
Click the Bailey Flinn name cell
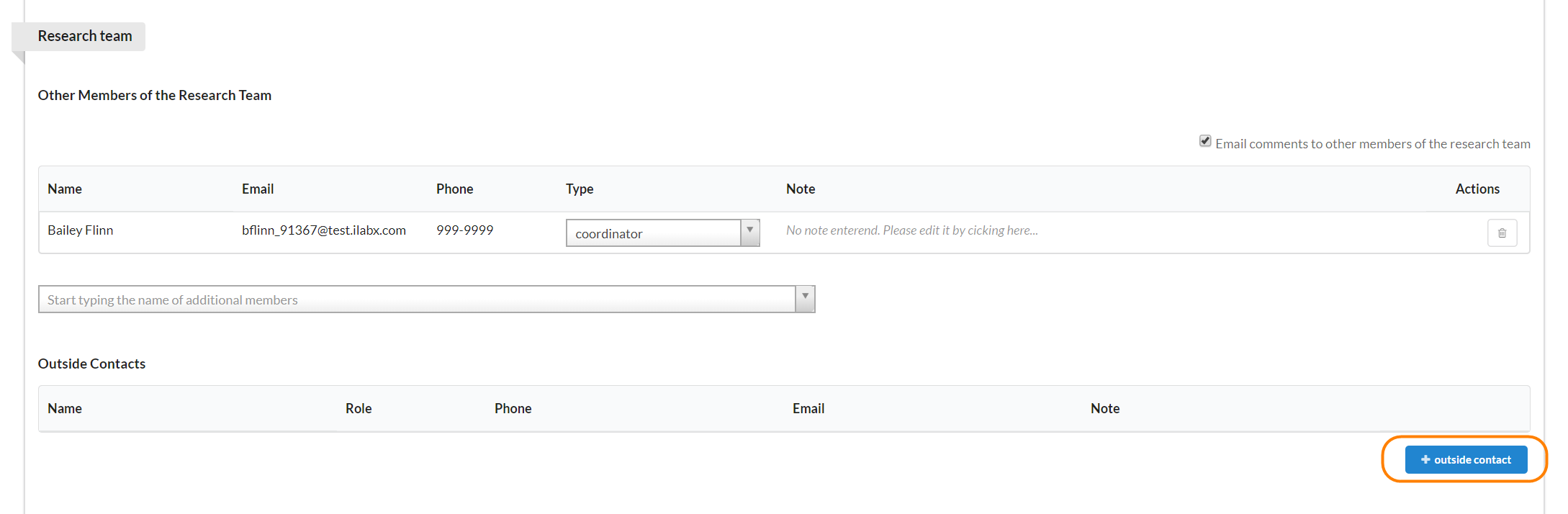(x=81, y=230)
